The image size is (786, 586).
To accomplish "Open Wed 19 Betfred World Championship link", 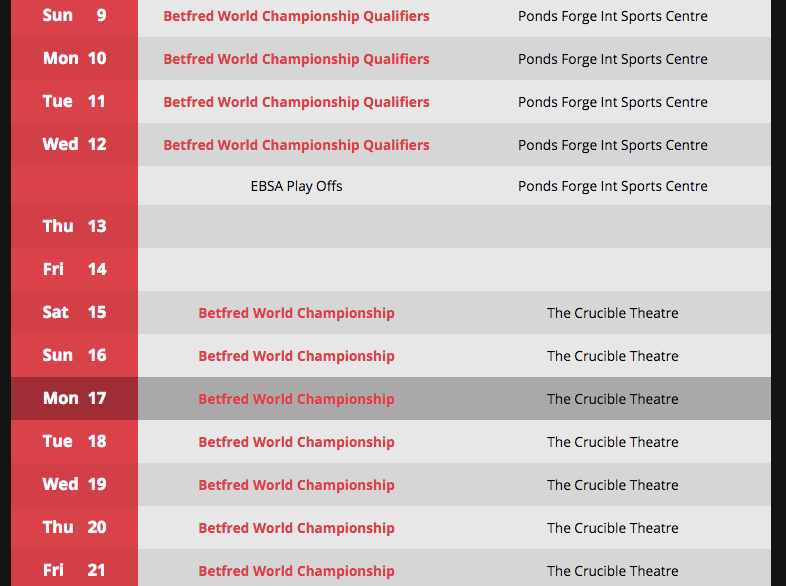I will pyautogui.click(x=296, y=485).
